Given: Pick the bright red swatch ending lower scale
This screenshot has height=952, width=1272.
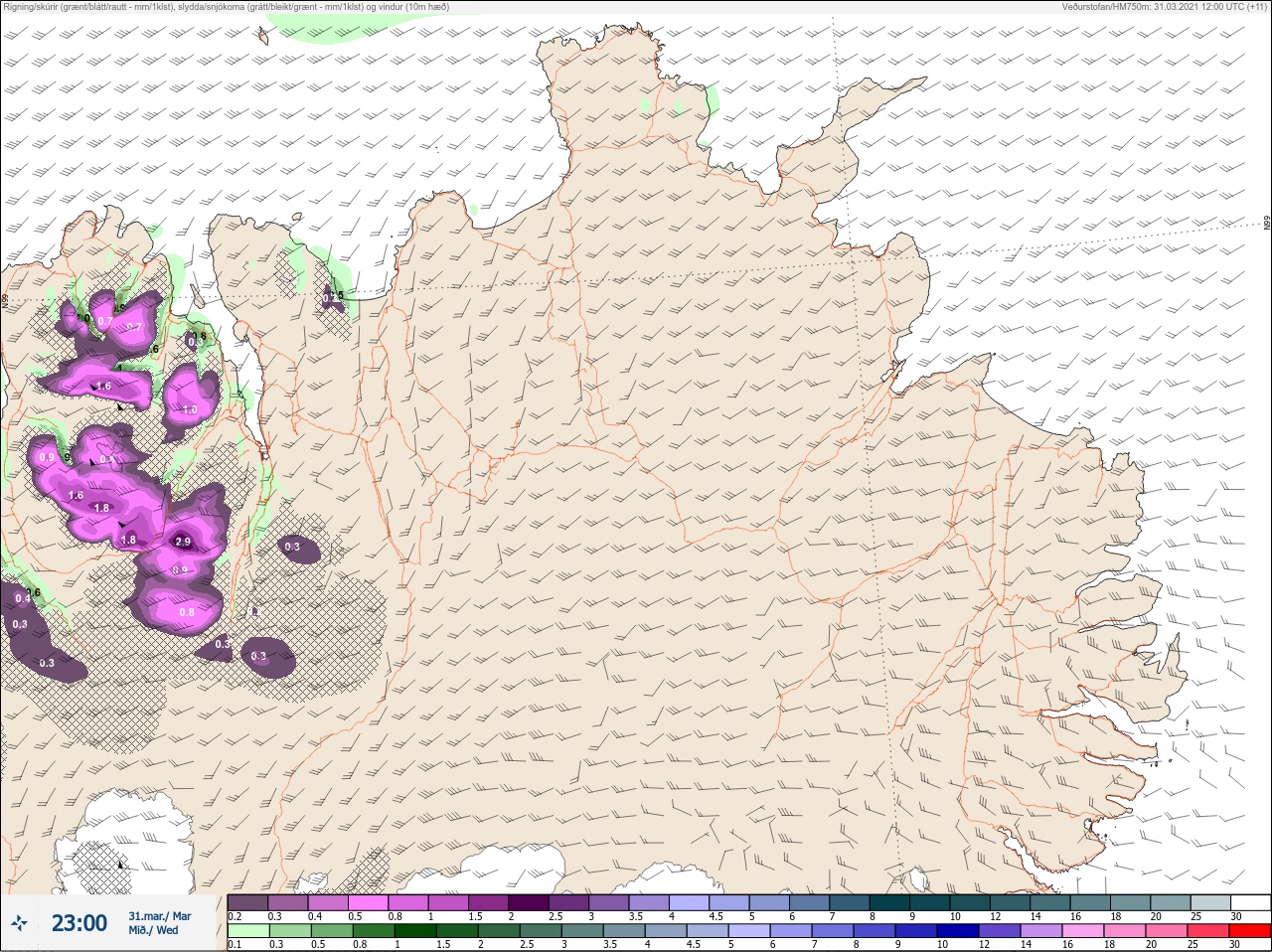Looking at the screenshot, I should point(1249,931).
